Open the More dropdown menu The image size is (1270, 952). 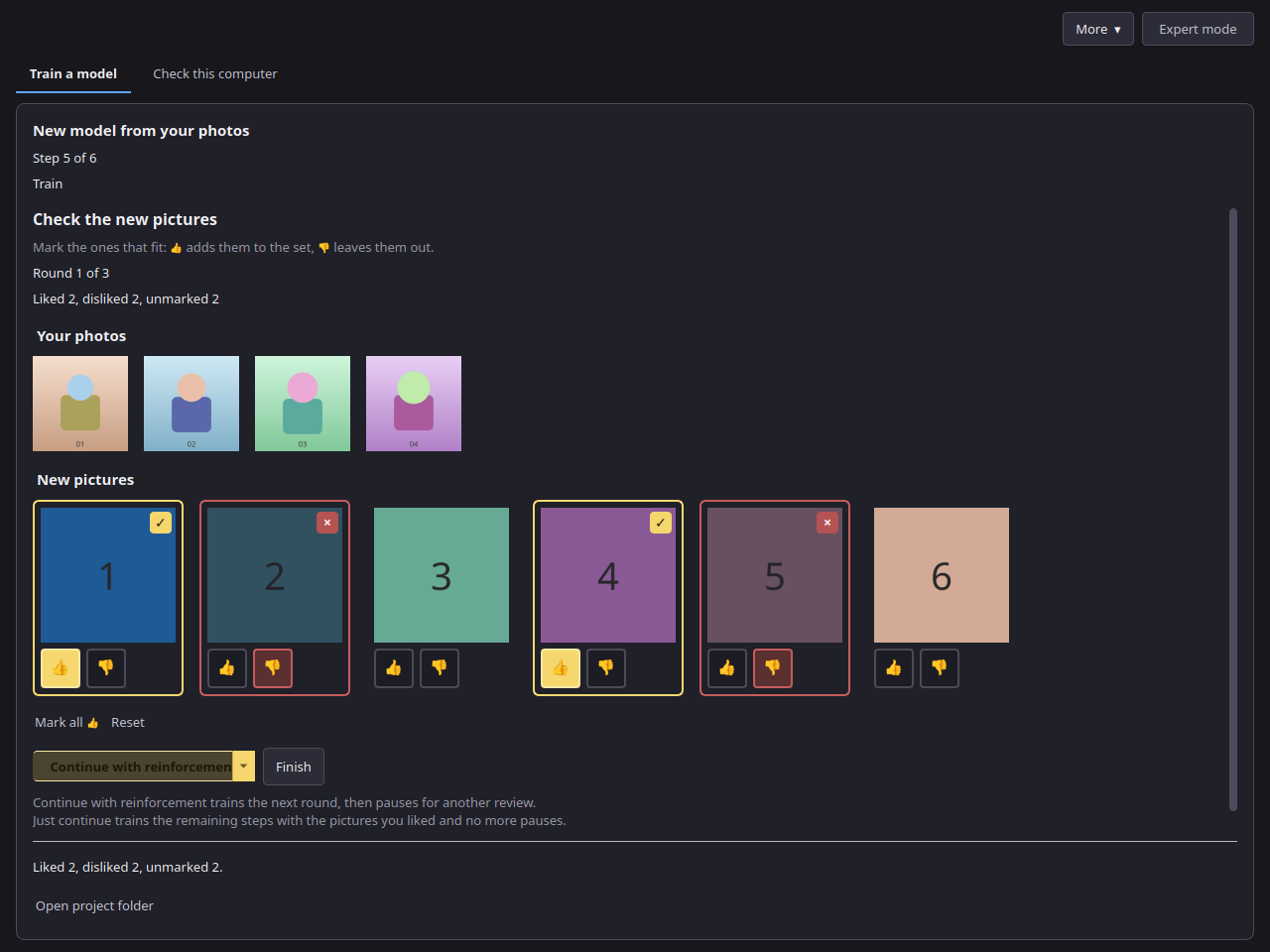1098,29
